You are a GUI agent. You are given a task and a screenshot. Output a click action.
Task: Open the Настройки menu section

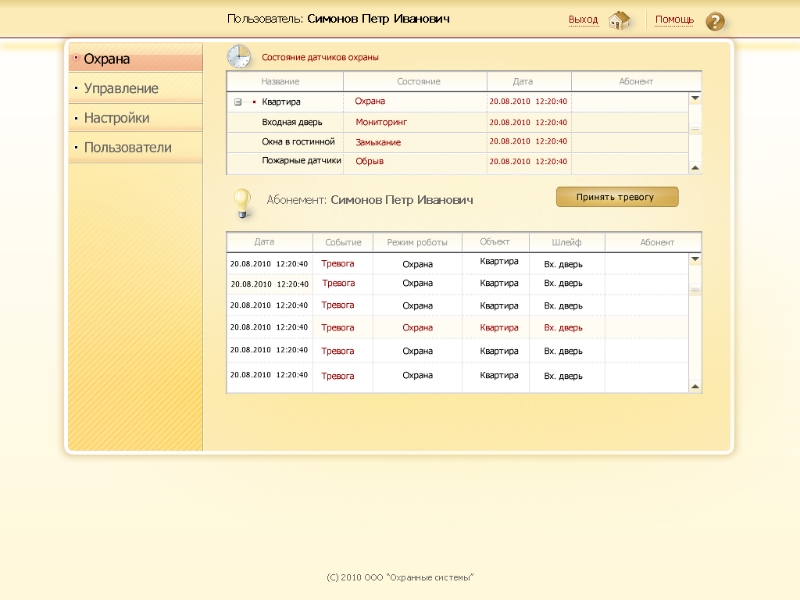pyautogui.click(x=136, y=118)
